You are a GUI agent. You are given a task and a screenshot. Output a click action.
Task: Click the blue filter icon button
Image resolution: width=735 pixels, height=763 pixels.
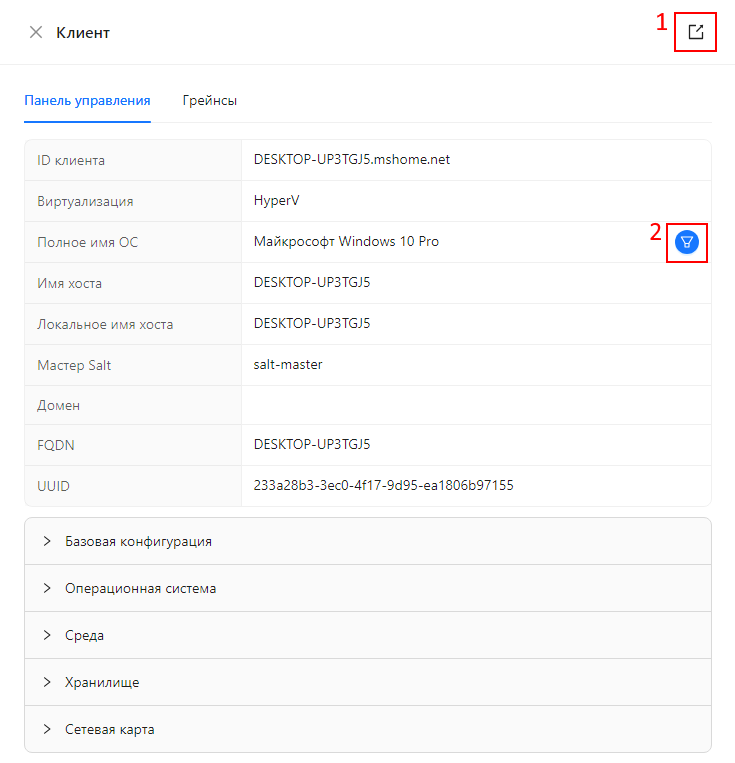(x=687, y=241)
